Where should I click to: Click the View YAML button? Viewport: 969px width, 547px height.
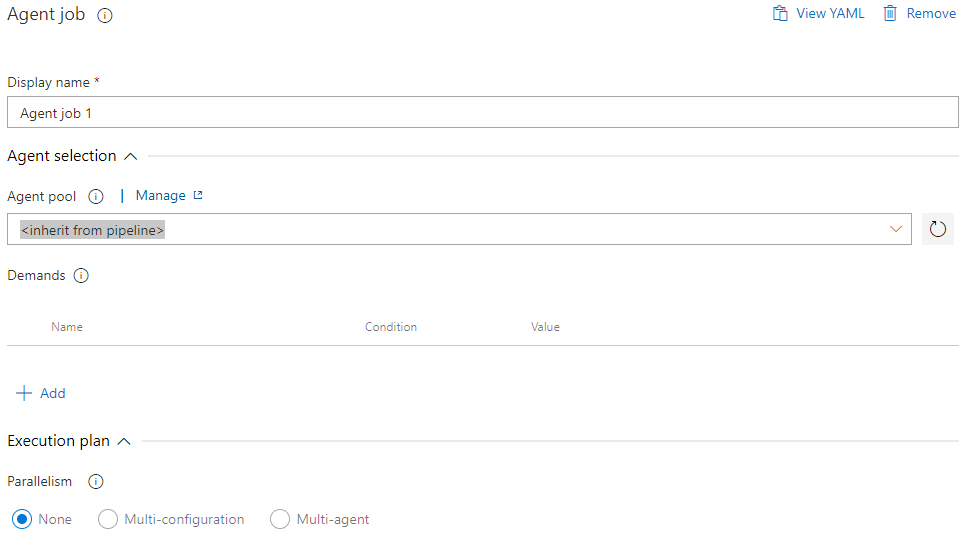click(x=830, y=14)
